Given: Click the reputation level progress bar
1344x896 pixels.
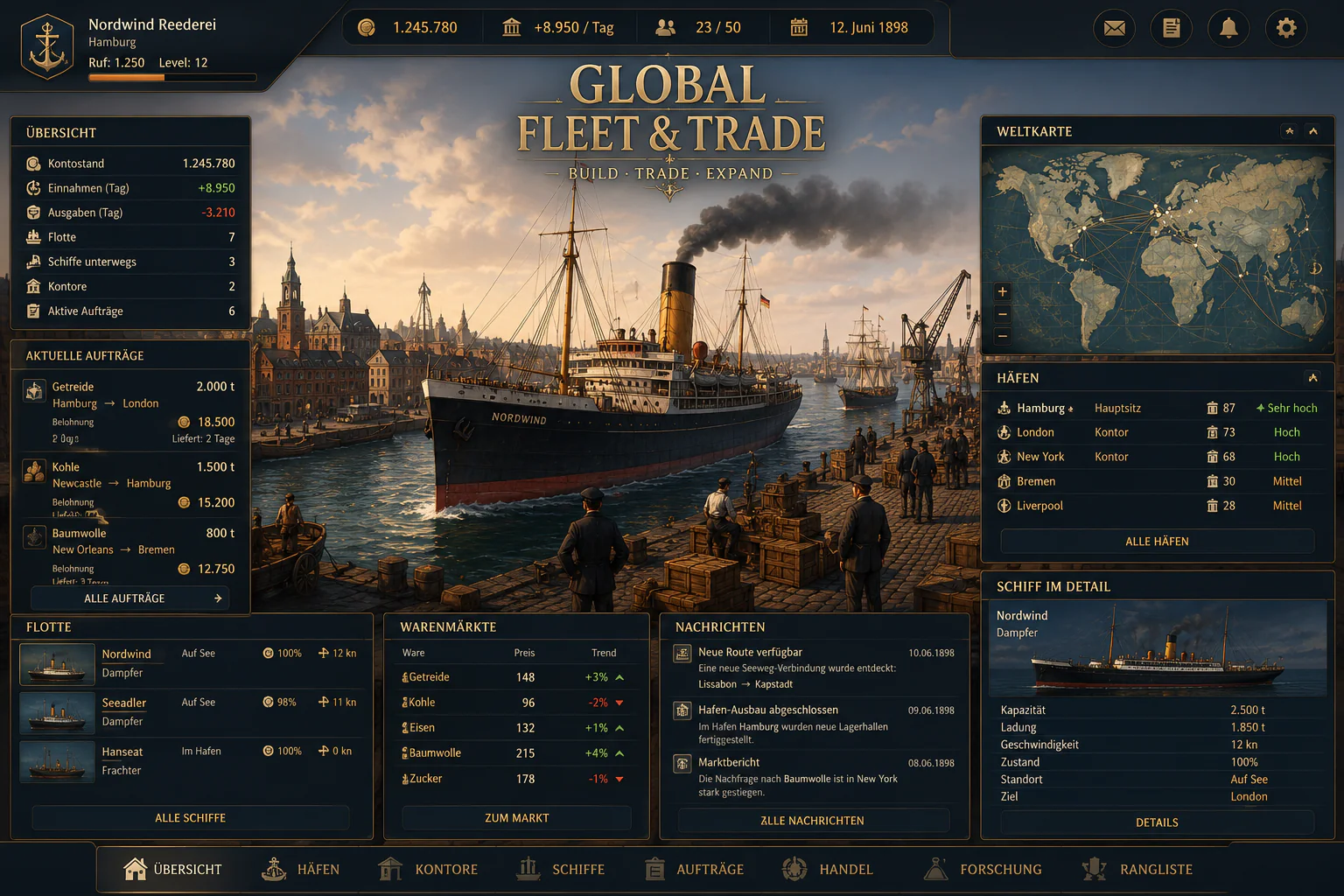Looking at the screenshot, I should tap(172, 78).
